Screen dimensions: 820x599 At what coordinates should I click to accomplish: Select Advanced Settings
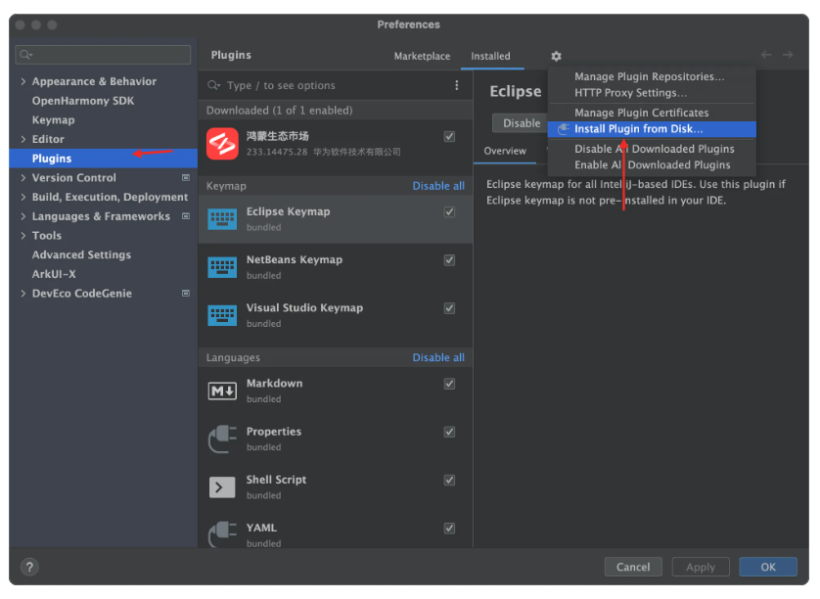click(x=104, y=255)
